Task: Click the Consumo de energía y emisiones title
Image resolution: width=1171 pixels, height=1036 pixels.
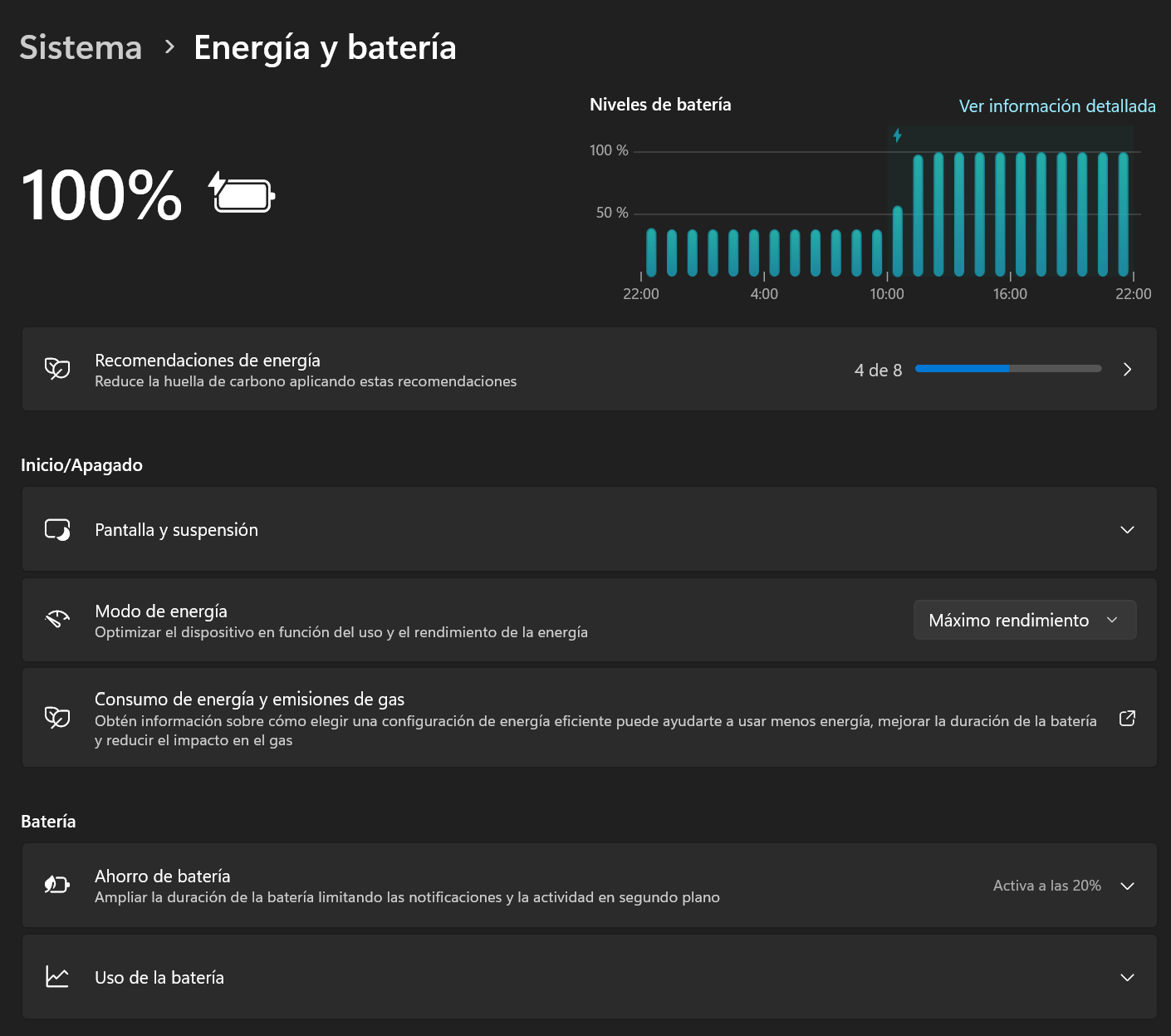Action: [x=249, y=699]
